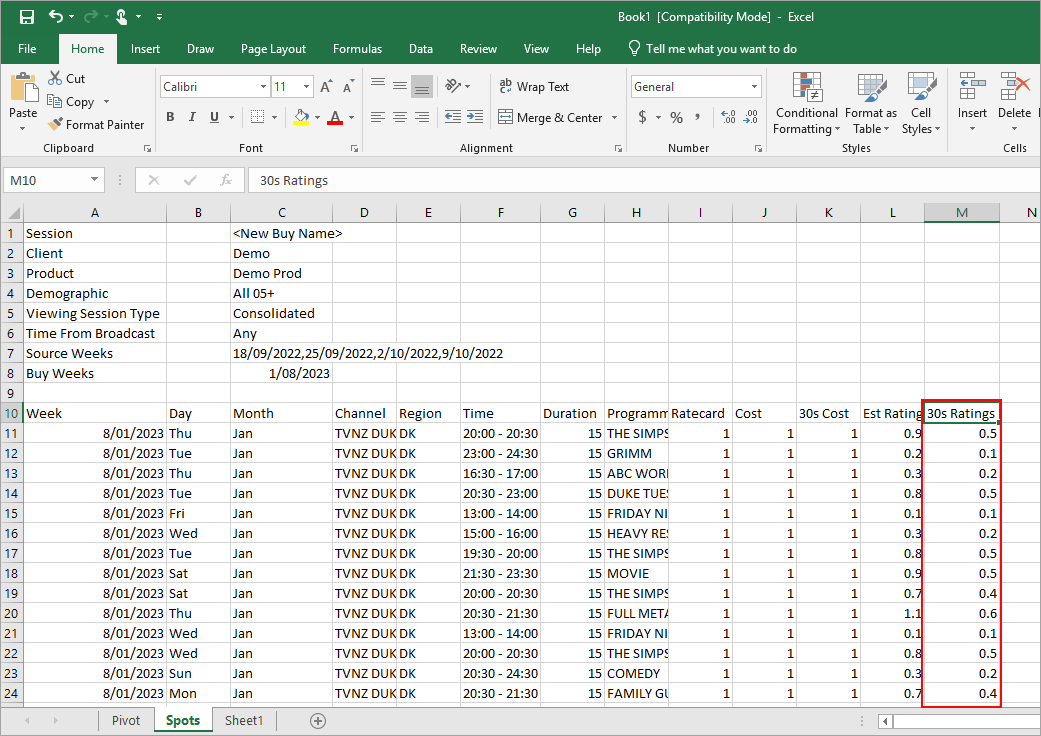Decrease font size with the smaller A

(349, 87)
